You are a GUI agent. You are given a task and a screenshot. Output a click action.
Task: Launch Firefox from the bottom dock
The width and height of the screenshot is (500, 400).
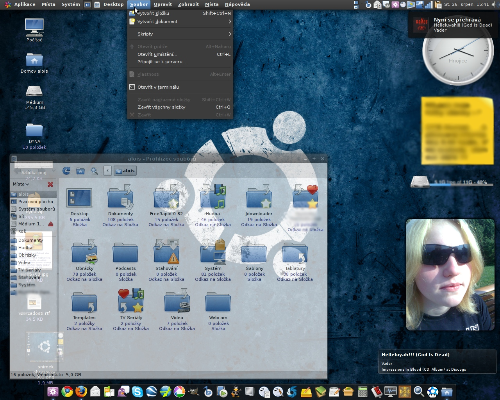(x=81, y=392)
